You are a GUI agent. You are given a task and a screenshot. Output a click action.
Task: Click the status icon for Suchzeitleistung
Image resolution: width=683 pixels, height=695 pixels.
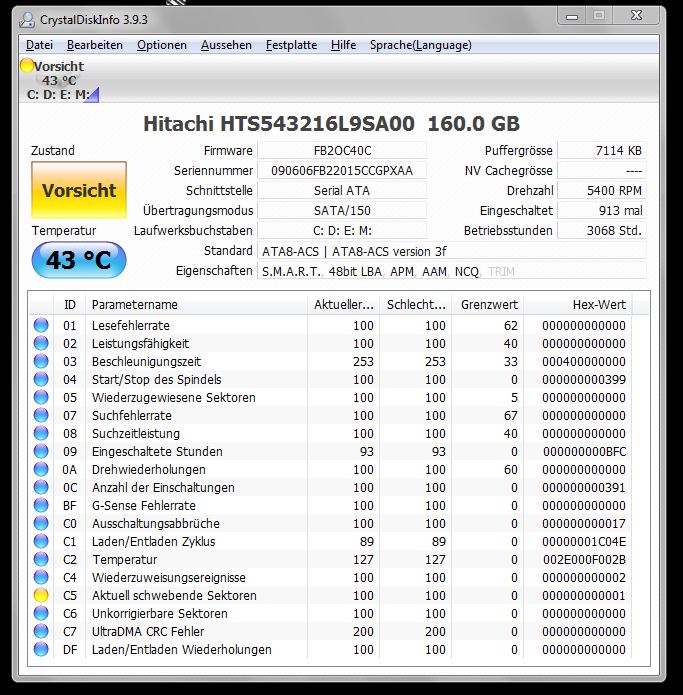(41, 433)
